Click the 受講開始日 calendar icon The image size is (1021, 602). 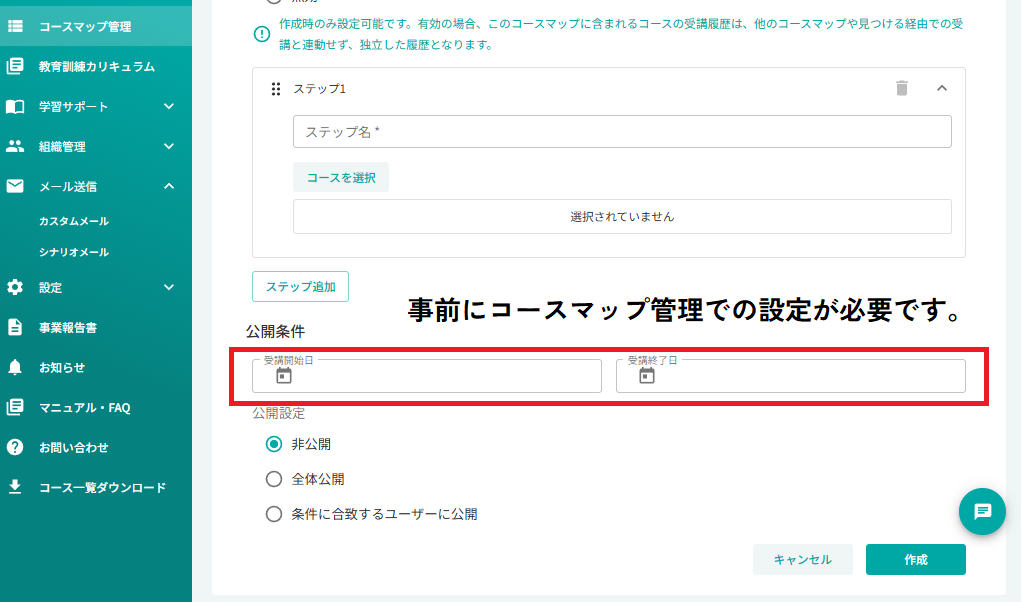(x=284, y=376)
